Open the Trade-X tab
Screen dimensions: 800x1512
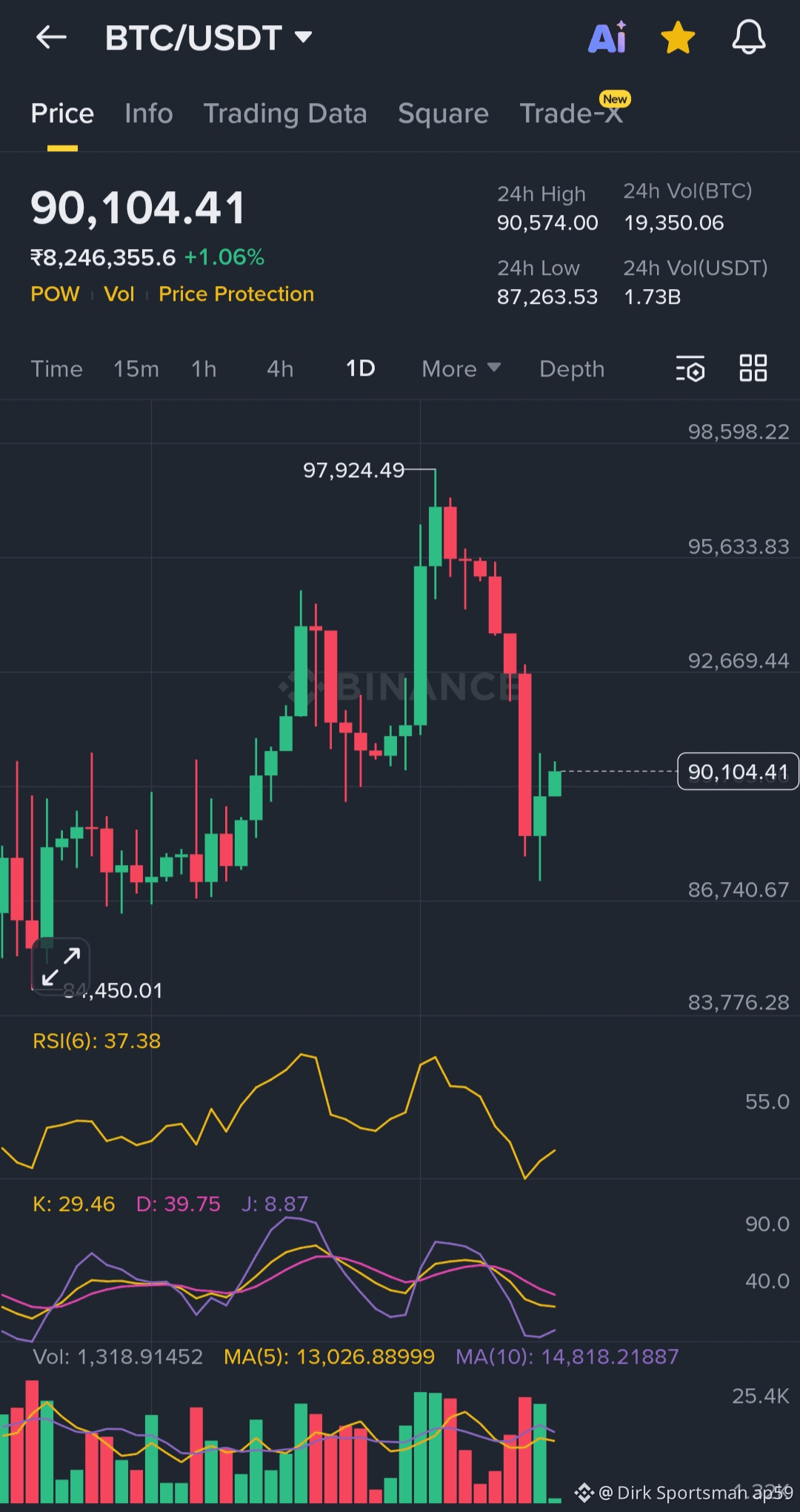click(571, 113)
